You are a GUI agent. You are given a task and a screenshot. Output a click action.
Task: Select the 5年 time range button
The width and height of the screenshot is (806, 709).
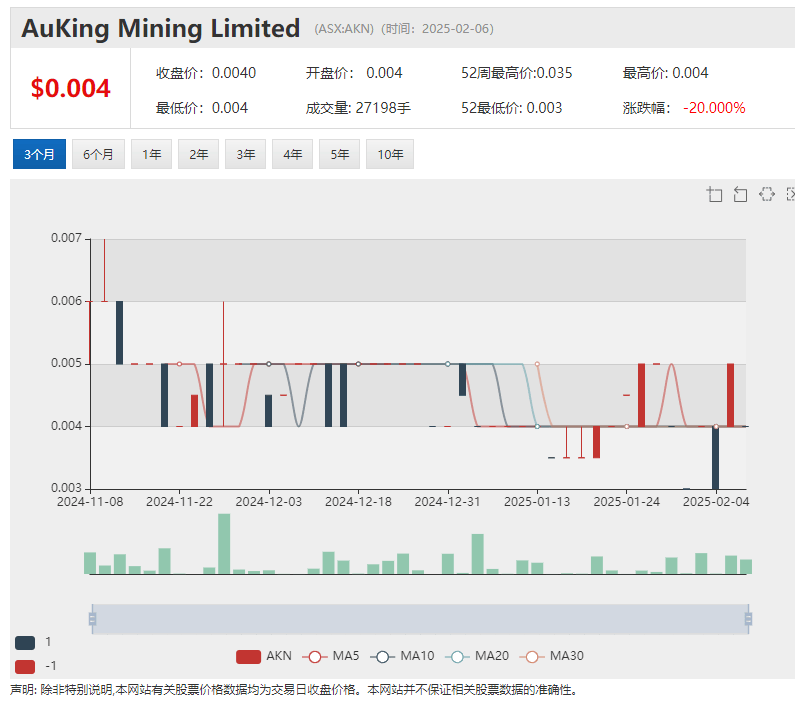pos(339,155)
